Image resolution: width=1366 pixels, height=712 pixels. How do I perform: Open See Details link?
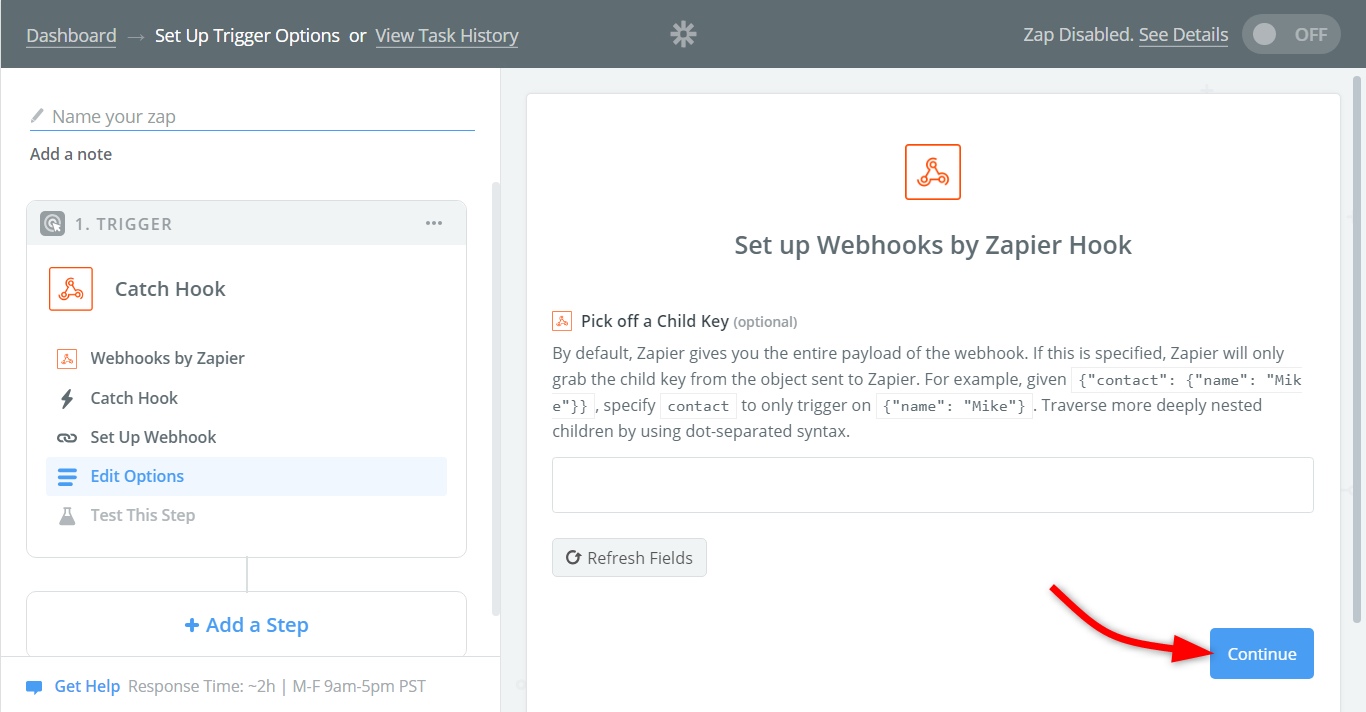(x=1183, y=34)
